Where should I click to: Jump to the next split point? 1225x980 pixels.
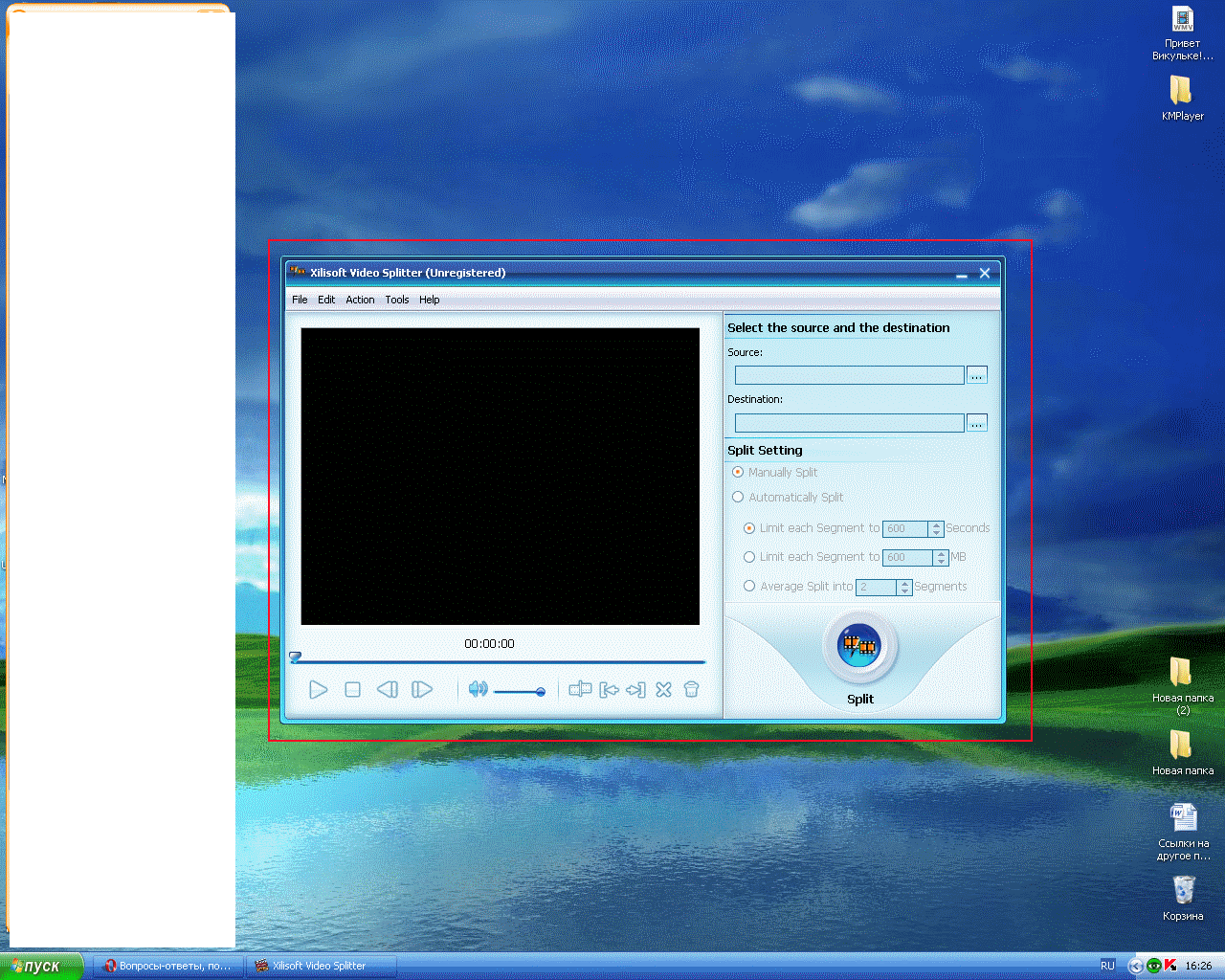click(635, 689)
